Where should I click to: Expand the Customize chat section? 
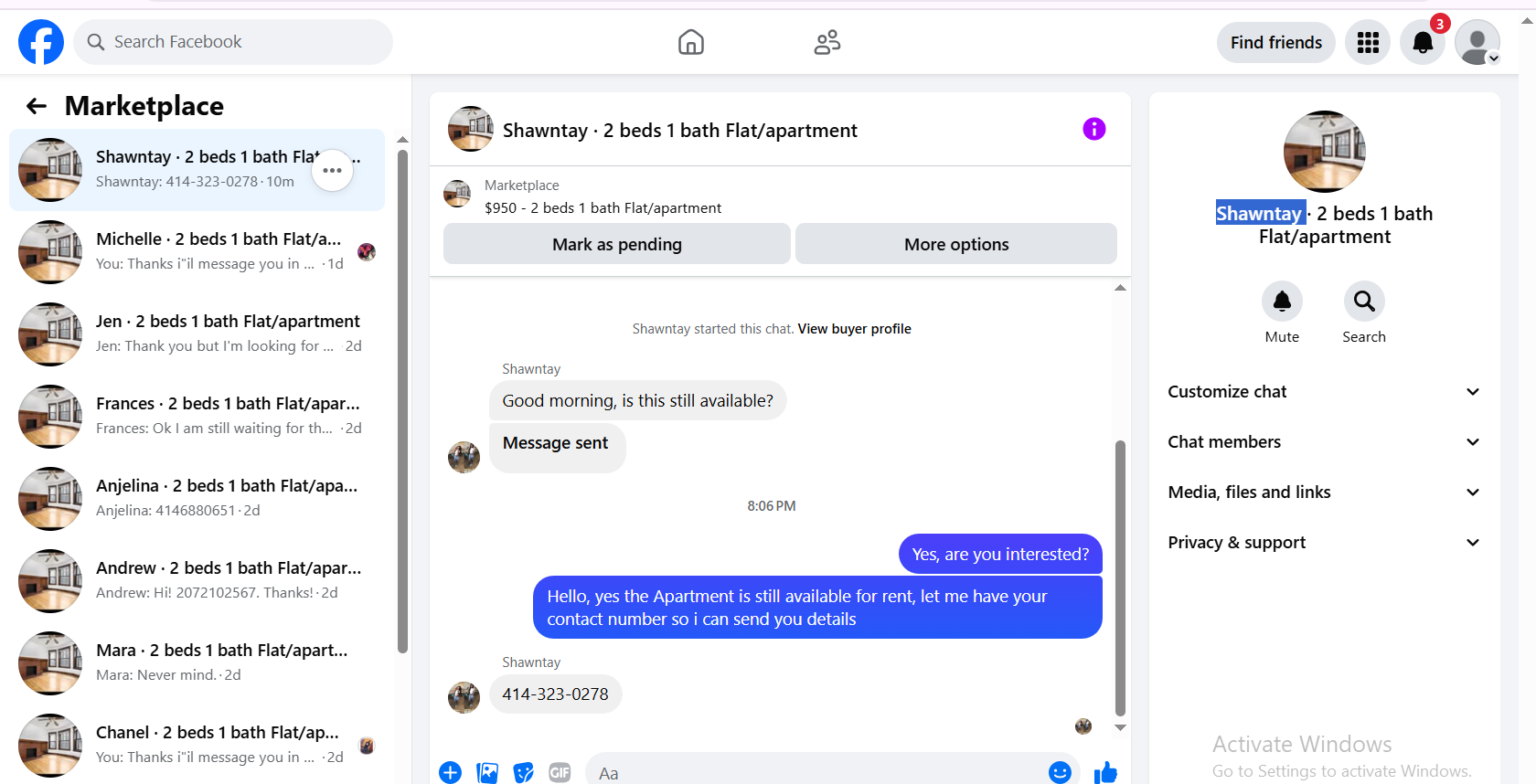click(1324, 392)
